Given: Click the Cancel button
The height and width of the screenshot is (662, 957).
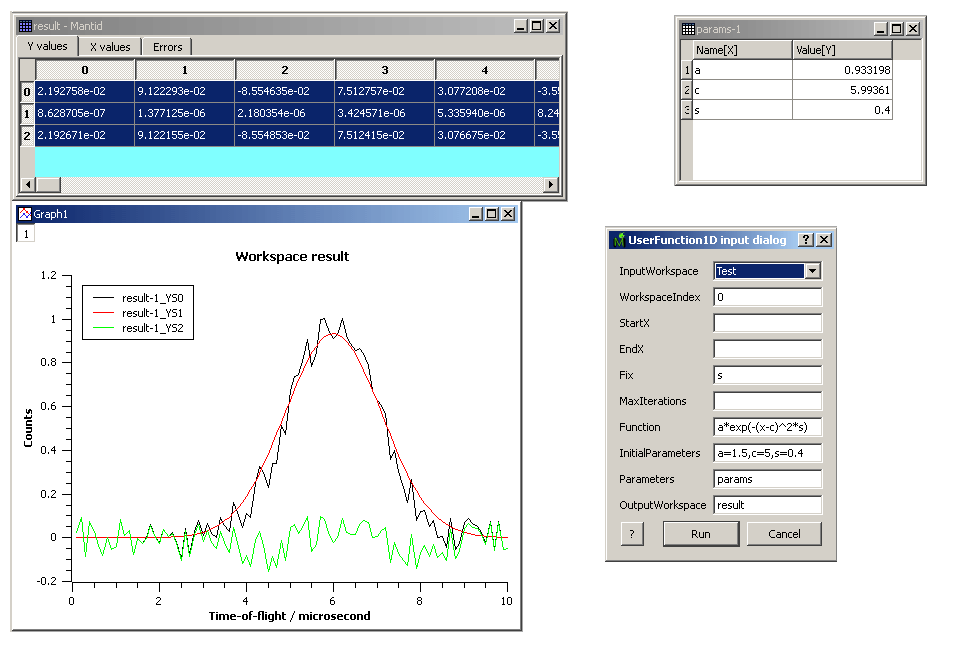Looking at the screenshot, I should pyautogui.click(x=784, y=534).
